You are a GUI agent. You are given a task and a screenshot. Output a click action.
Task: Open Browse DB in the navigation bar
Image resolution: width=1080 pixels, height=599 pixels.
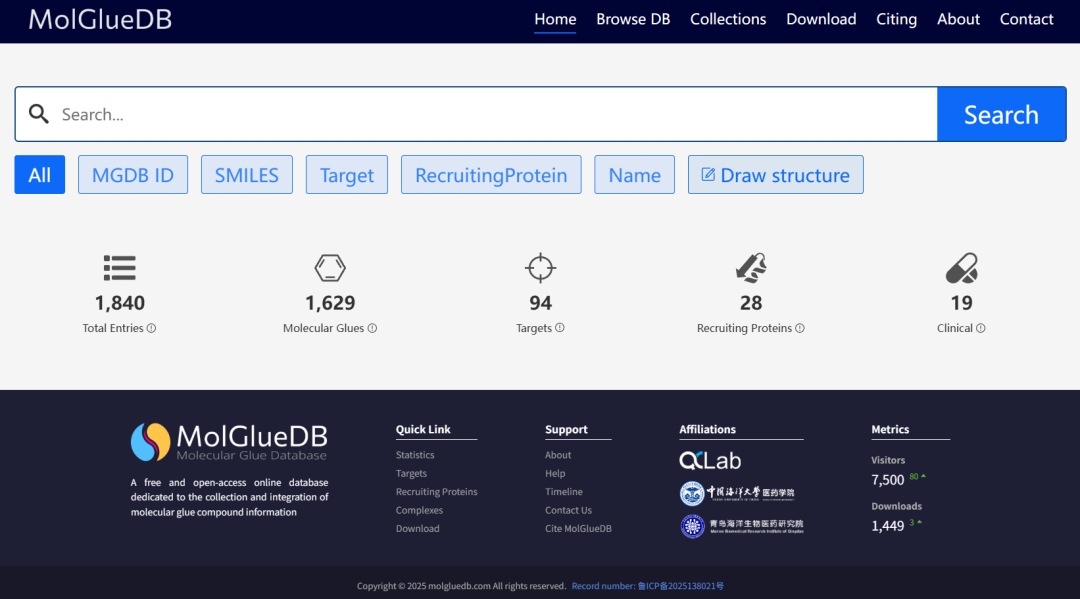pos(633,19)
